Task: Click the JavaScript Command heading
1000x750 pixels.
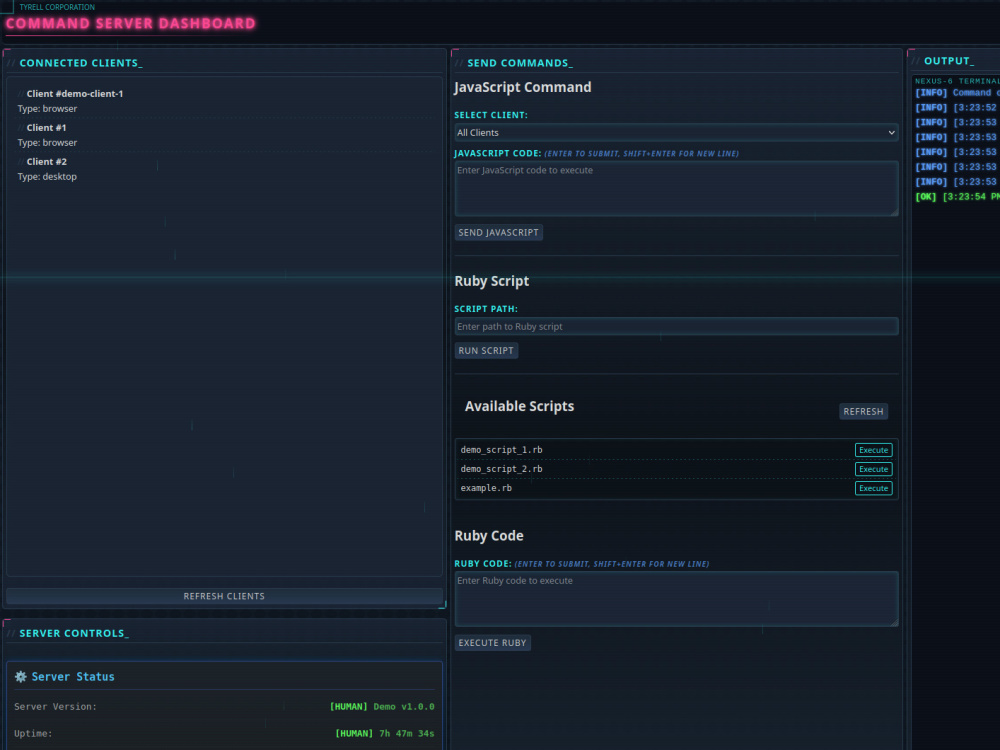Action: (523, 87)
